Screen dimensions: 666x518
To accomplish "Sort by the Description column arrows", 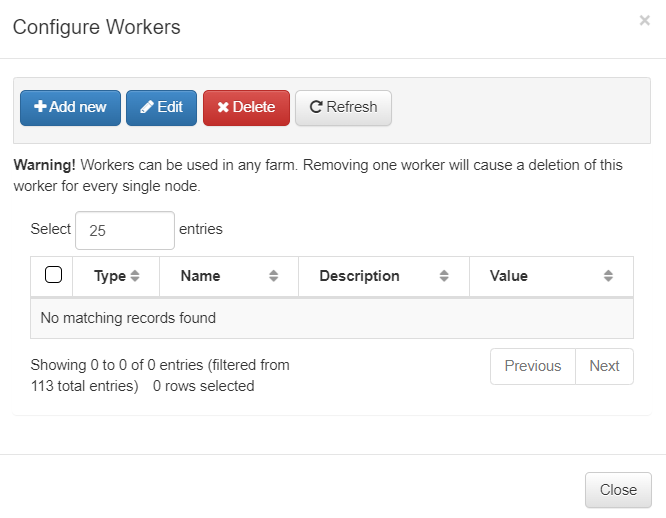I will pos(444,276).
